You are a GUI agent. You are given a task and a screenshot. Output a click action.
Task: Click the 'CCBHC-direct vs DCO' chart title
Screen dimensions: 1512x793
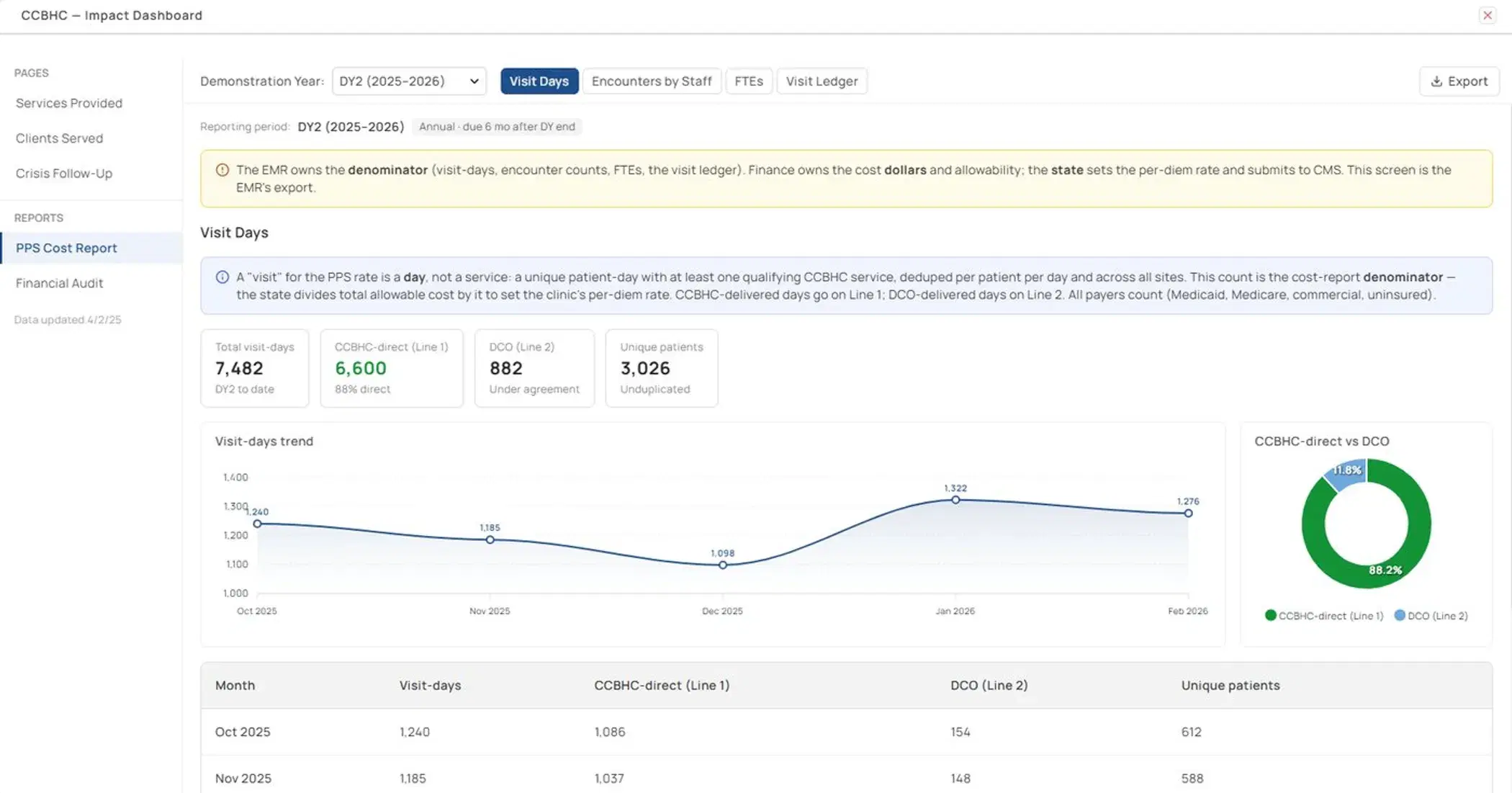(x=1321, y=441)
